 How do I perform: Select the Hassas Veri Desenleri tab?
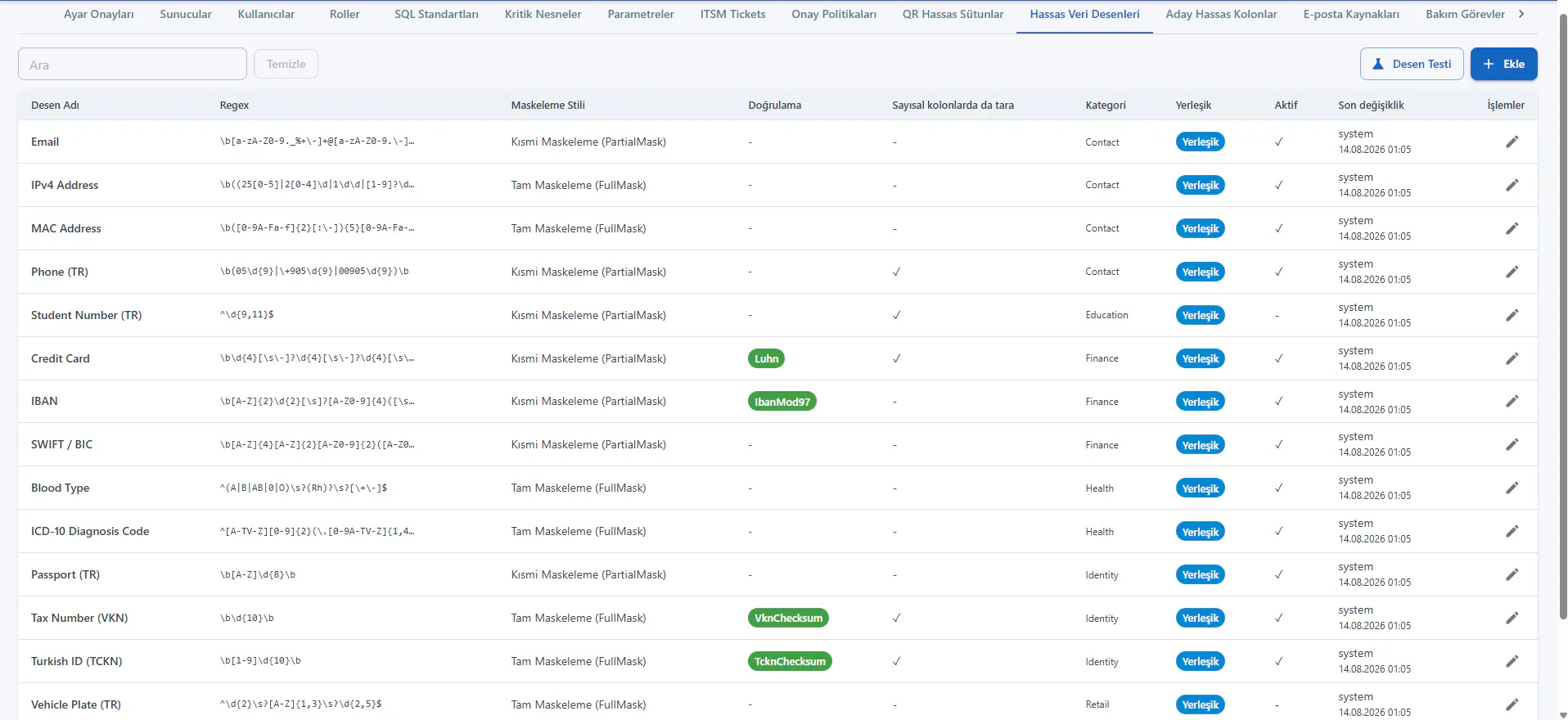pyautogui.click(x=1084, y=14)
